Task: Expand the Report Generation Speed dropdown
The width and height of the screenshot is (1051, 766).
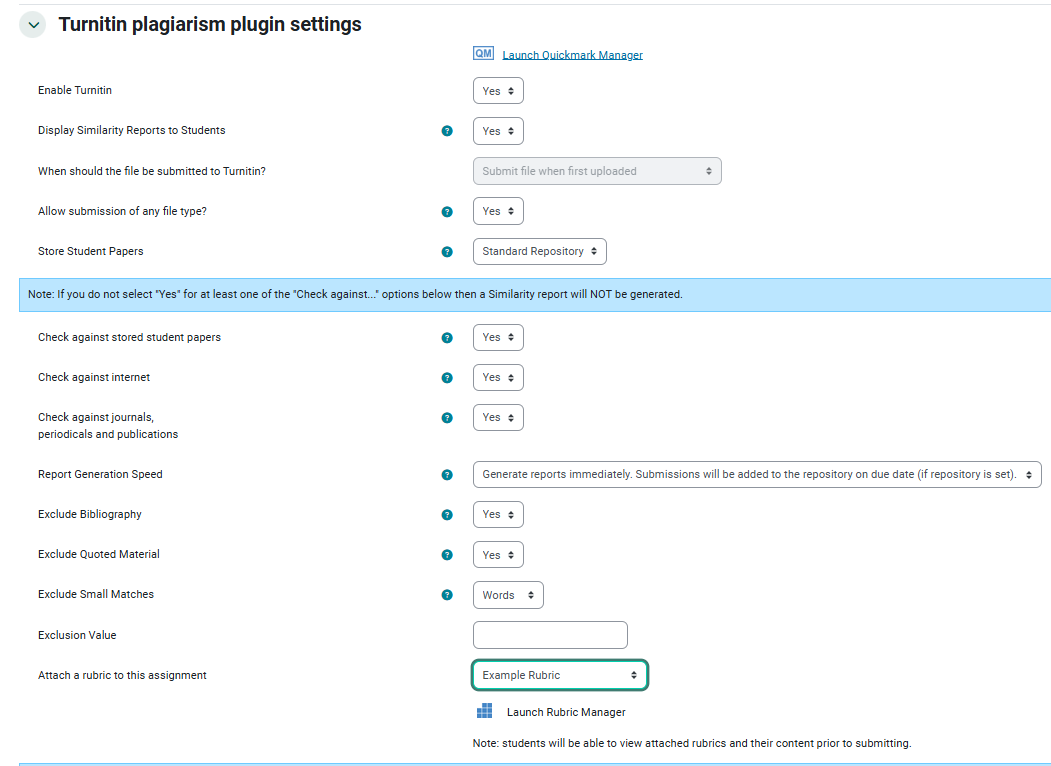Action: 756,475
